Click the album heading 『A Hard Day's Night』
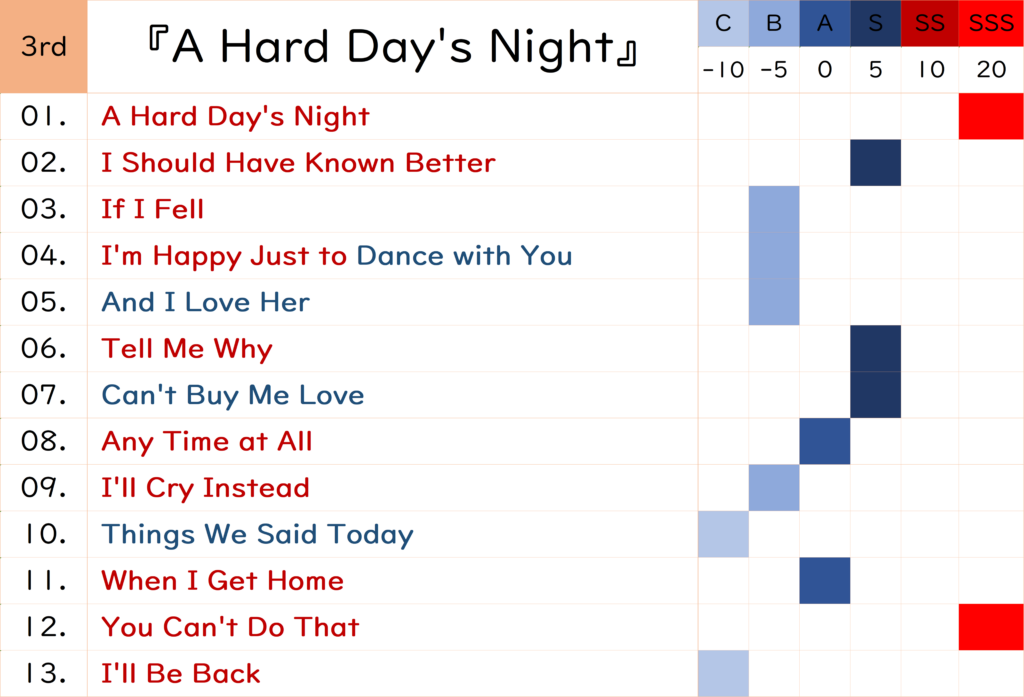This screenshot has height=697, width=1024. pyautogui.click(x=392, y=47)
